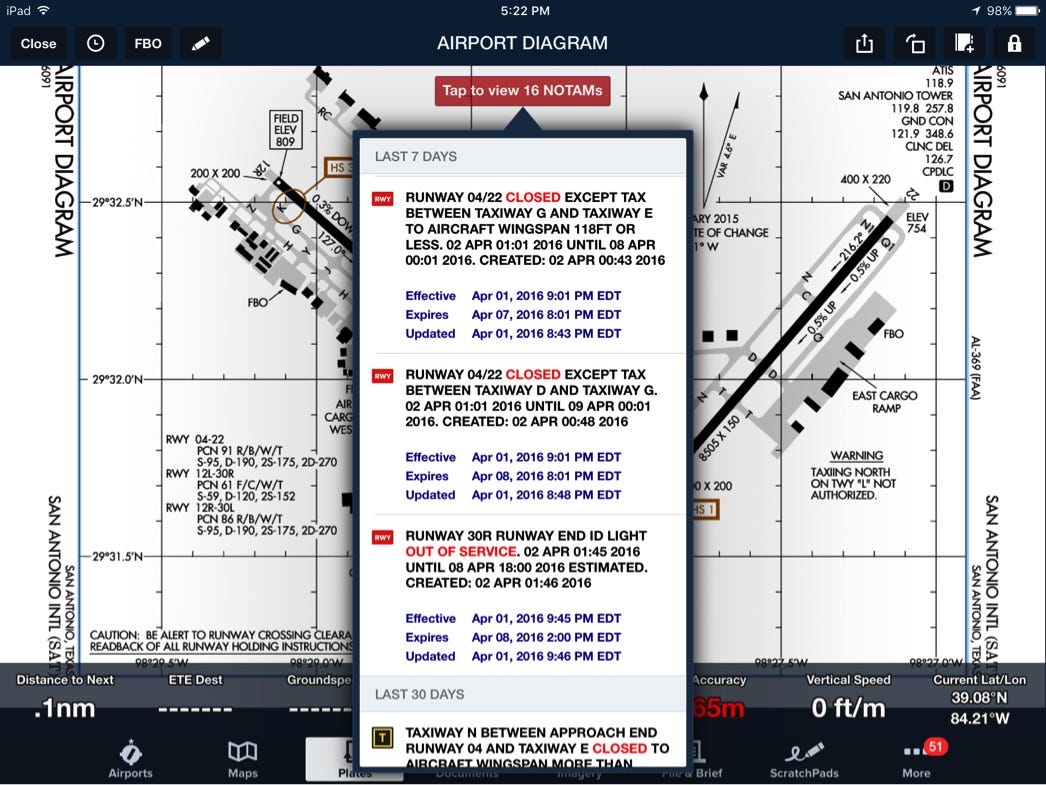Select the RWY icon for Taxiway D and G NOTAM
1046x785 pixels.
pos(383,376)
